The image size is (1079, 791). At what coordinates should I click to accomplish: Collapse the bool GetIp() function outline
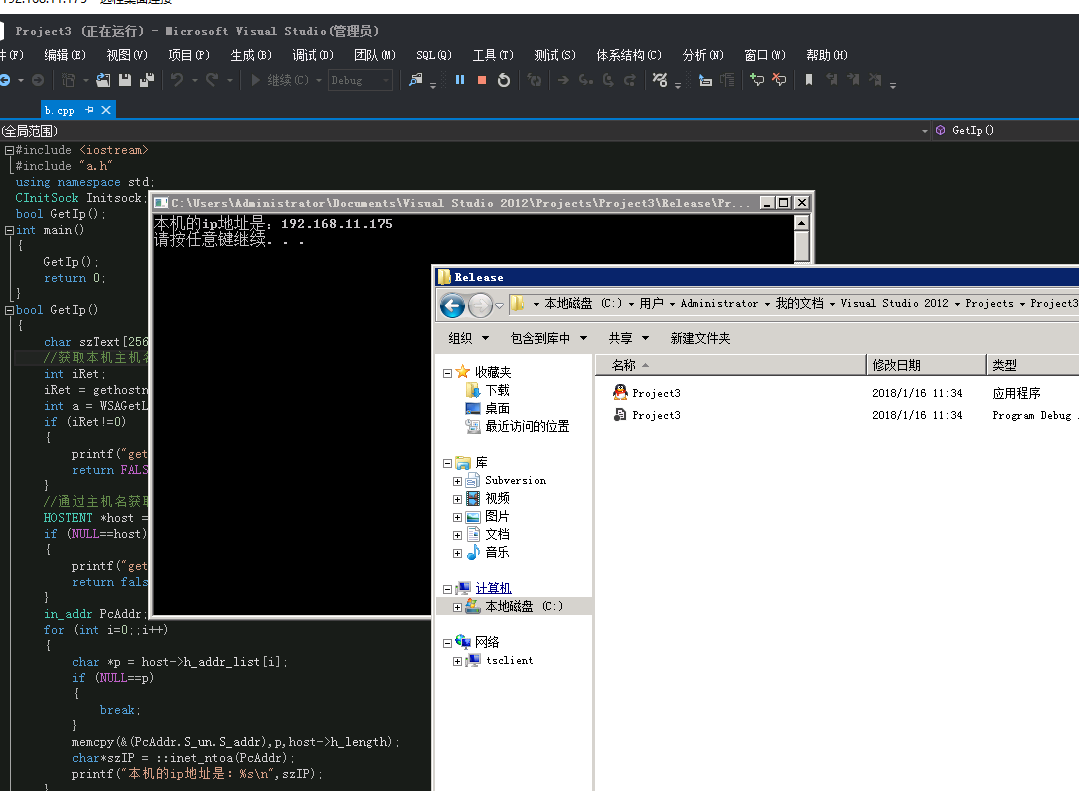tap(9, 310)
